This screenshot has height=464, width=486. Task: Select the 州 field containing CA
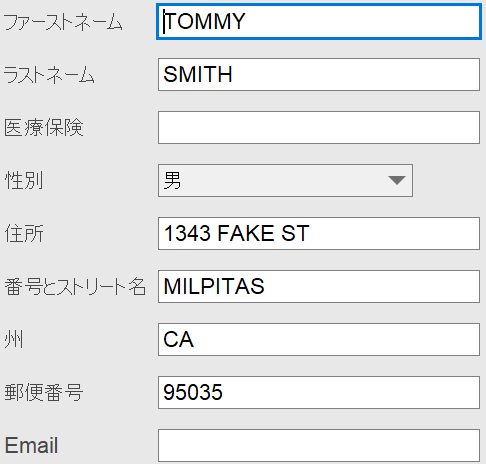[x=319, y=339]
